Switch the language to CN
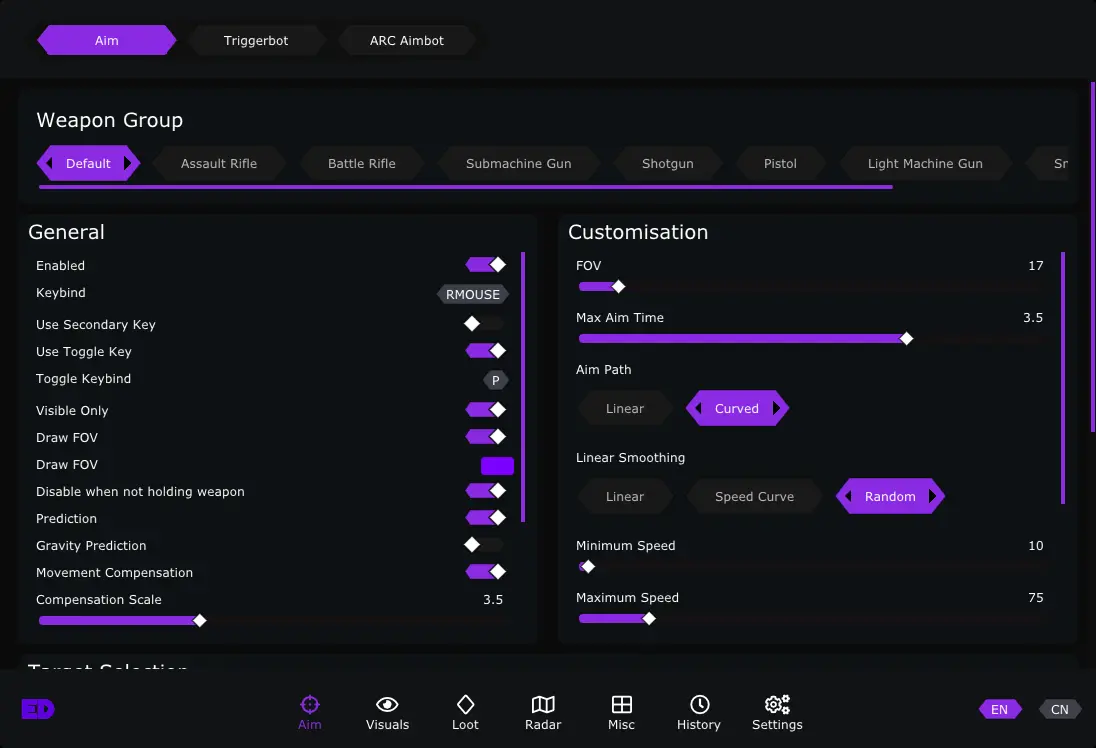Screen dimensions: 1096x748 click(1059, 710)
